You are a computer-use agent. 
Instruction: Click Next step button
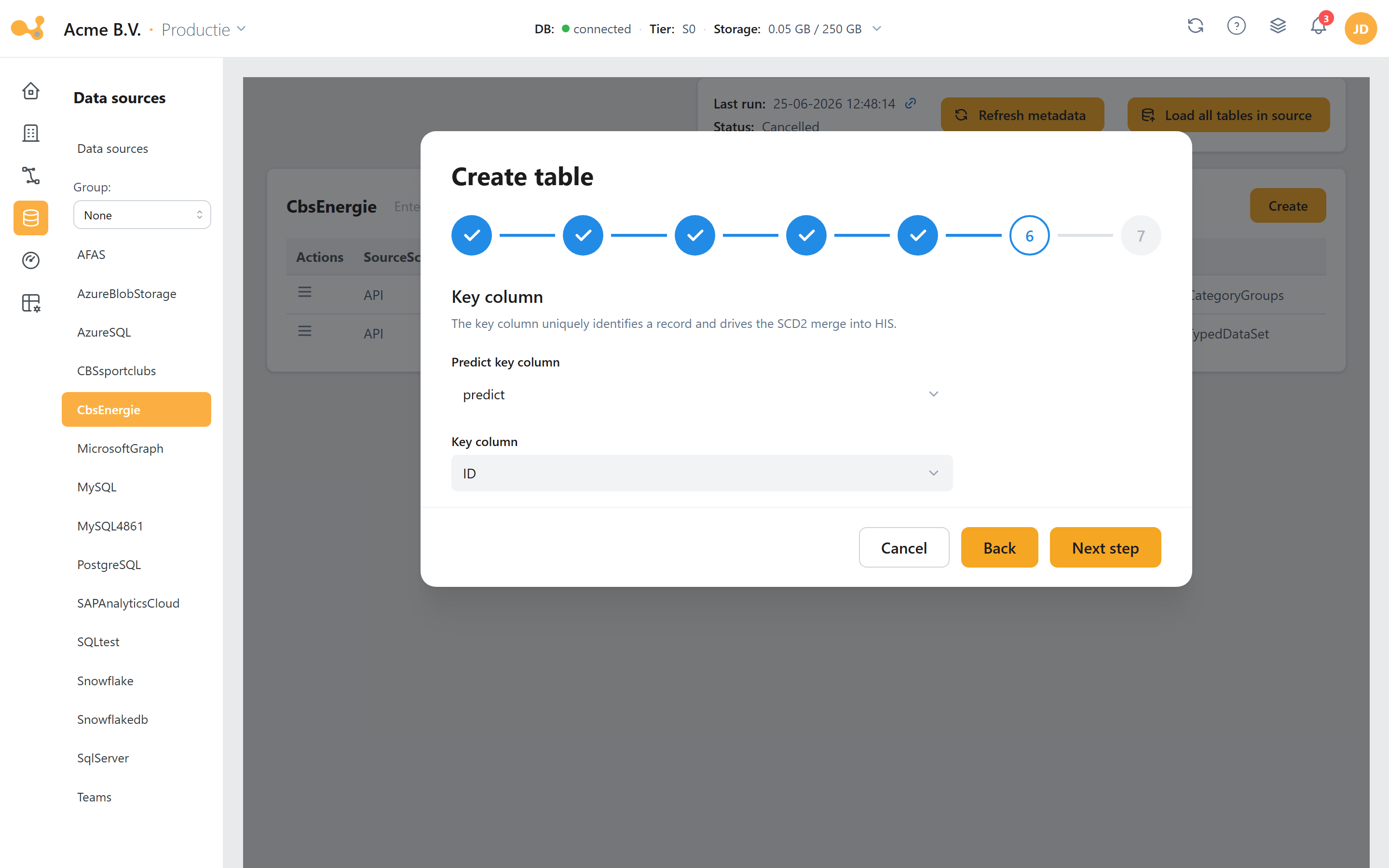click(x=1105, y=548)
